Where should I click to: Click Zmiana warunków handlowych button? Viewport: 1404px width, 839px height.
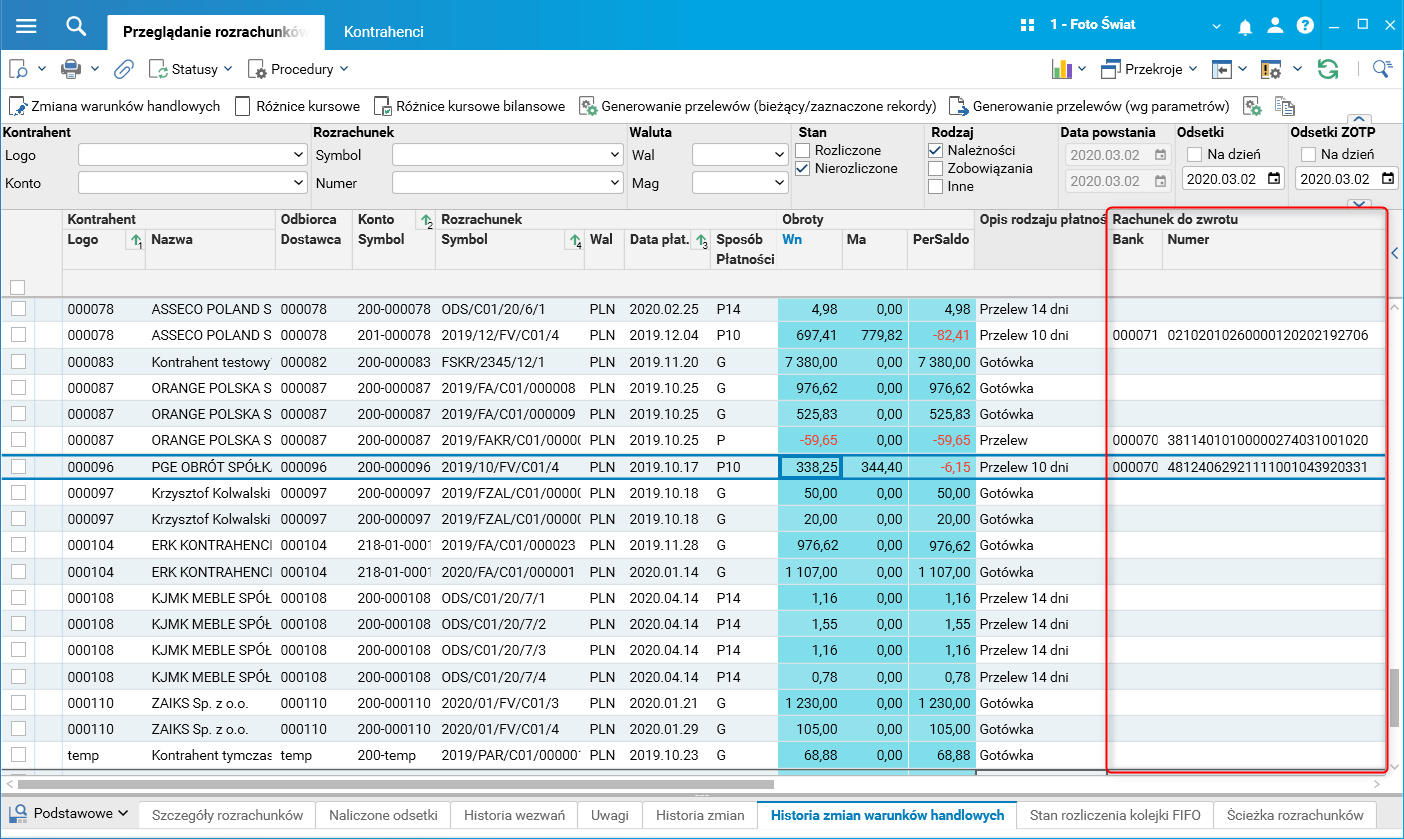click(115, 106)
